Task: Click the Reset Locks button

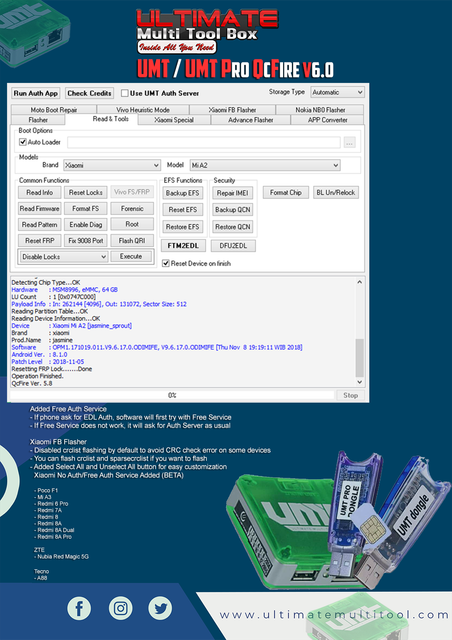Action: (x=86, y=192)
